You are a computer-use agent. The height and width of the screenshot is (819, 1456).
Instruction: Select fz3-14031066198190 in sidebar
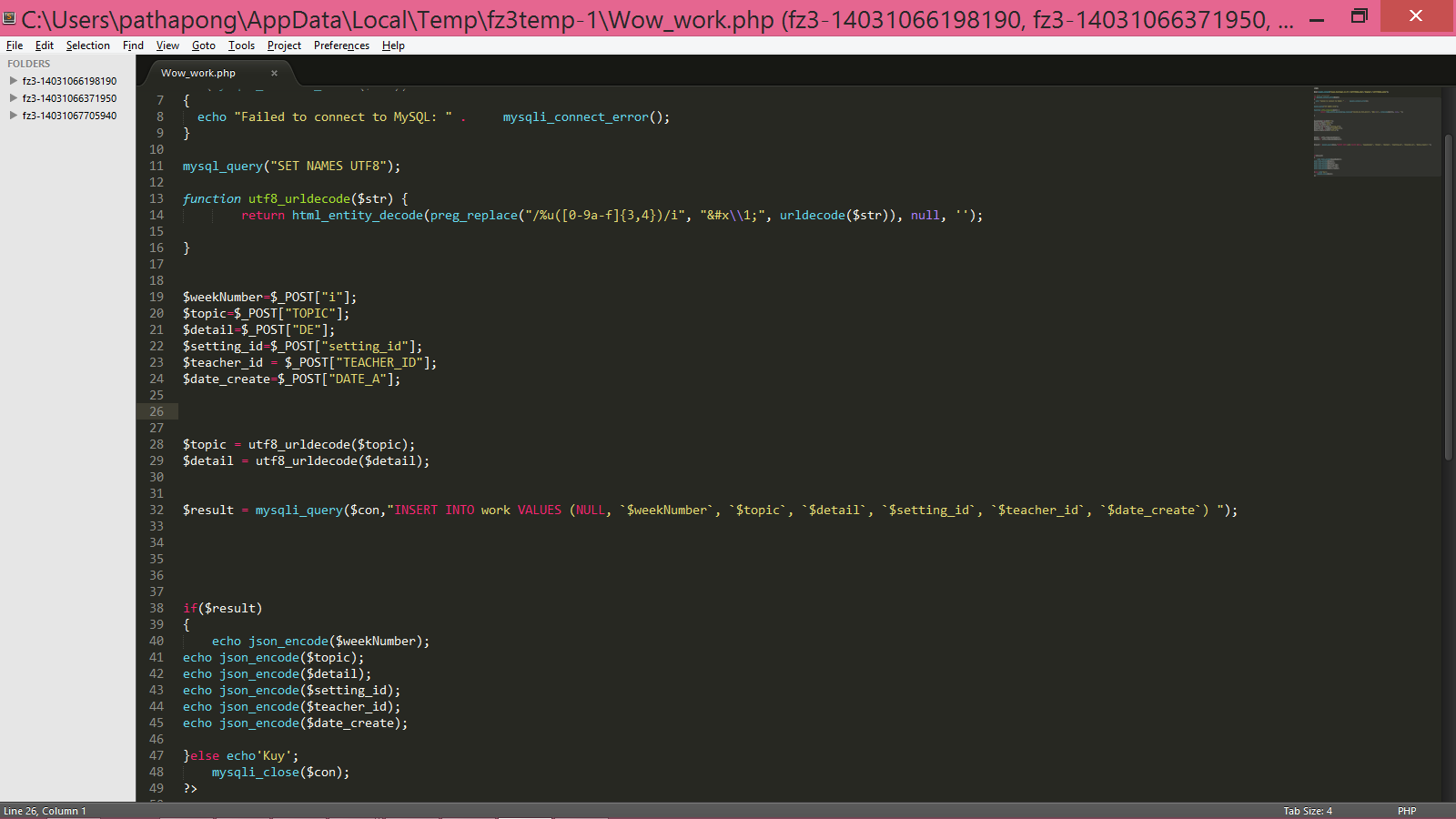click(69, 81)
